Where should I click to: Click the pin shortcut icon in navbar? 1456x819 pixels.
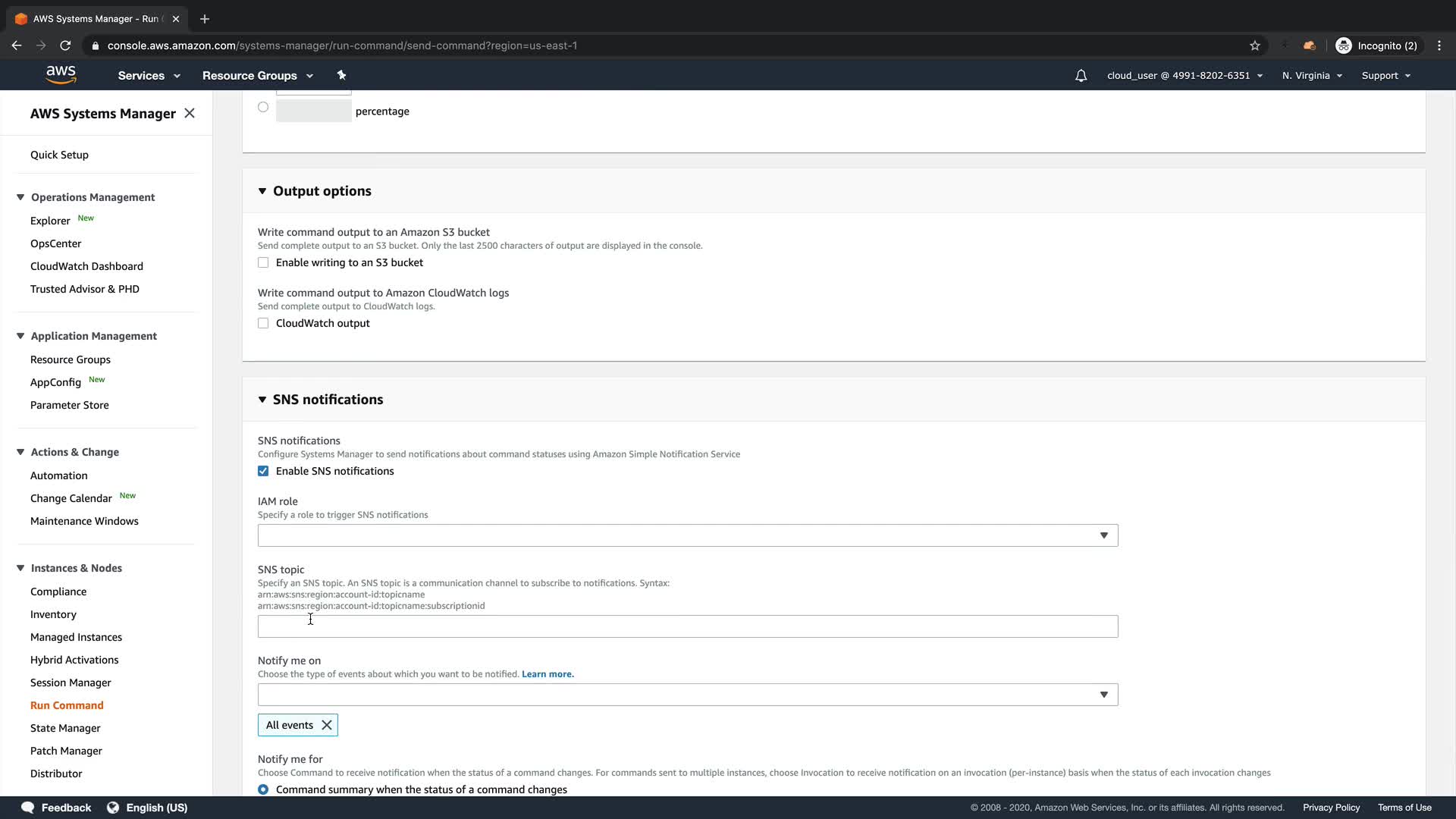[341, 75]
